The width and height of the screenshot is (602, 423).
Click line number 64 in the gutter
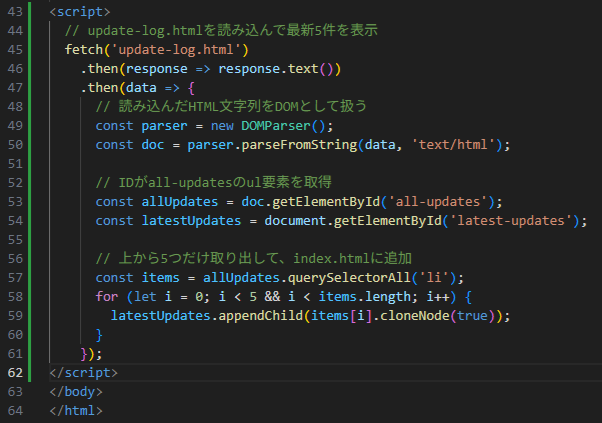[x=15, y=411]
